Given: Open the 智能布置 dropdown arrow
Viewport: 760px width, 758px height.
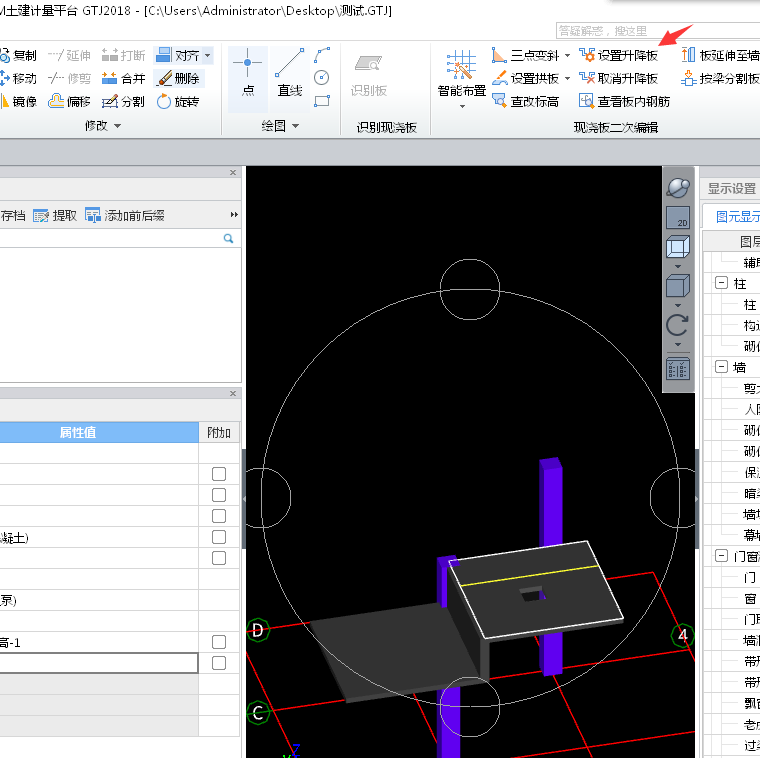Looking at the screenshot, I should click(x=462, y=106).
